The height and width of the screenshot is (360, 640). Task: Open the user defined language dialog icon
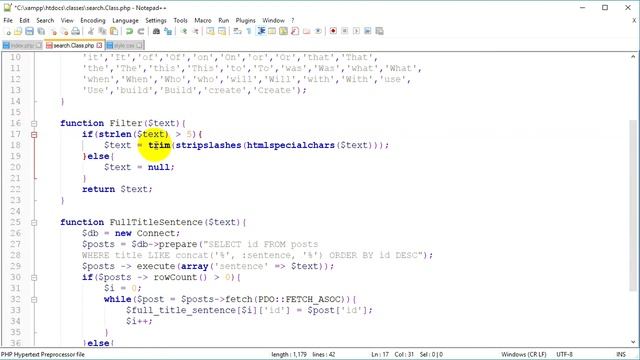272,31
